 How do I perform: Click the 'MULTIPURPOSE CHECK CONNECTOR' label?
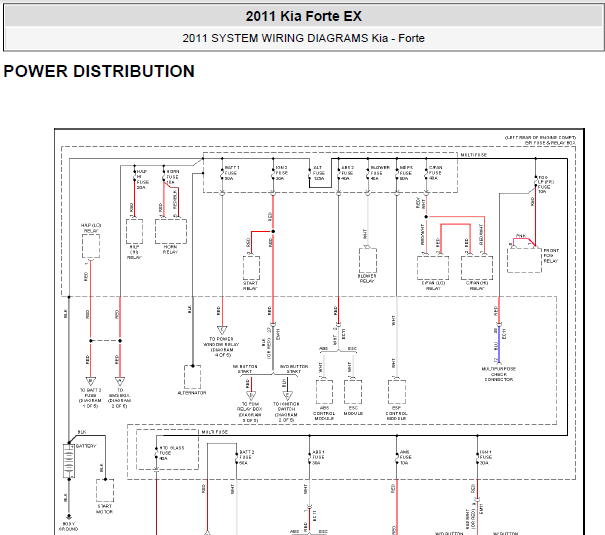pos(499,374)
